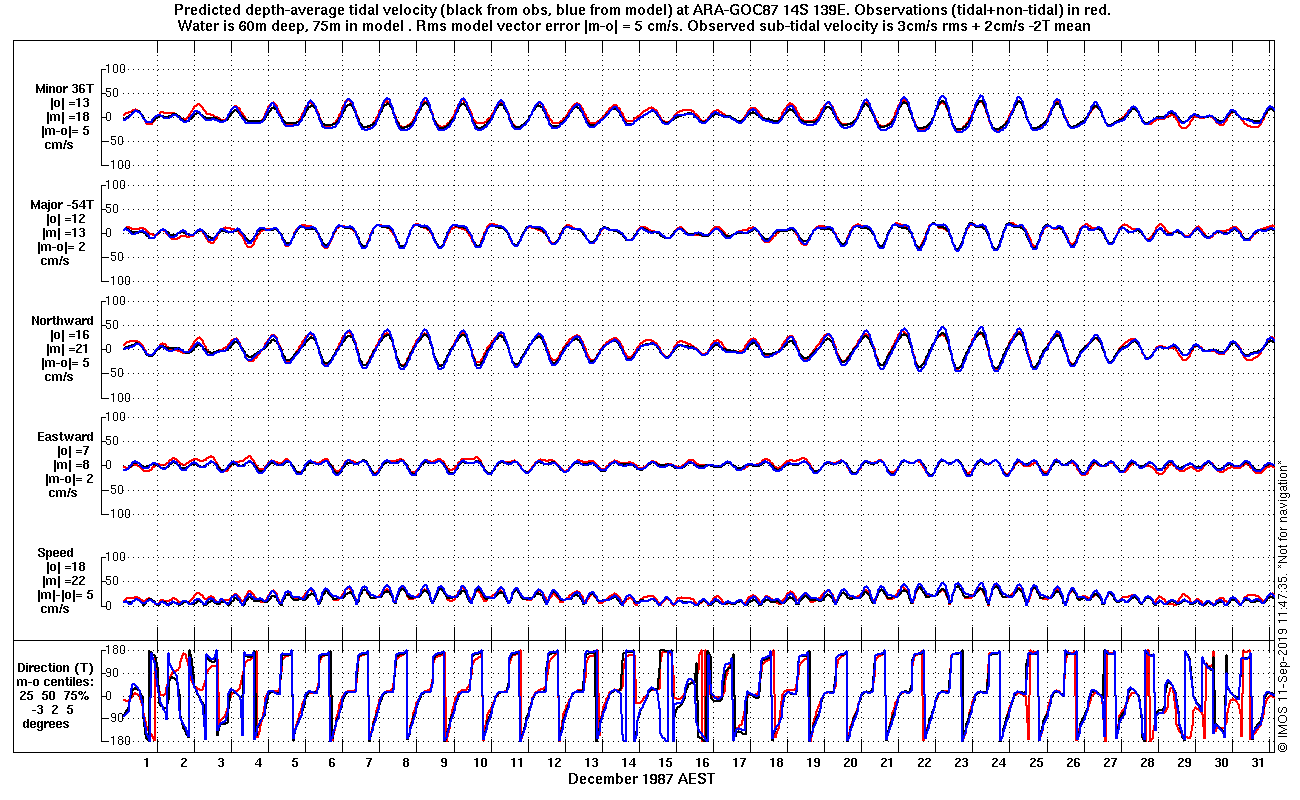Select the "Major -54T" panel label

pyautogui.click(x=63, y=204)
